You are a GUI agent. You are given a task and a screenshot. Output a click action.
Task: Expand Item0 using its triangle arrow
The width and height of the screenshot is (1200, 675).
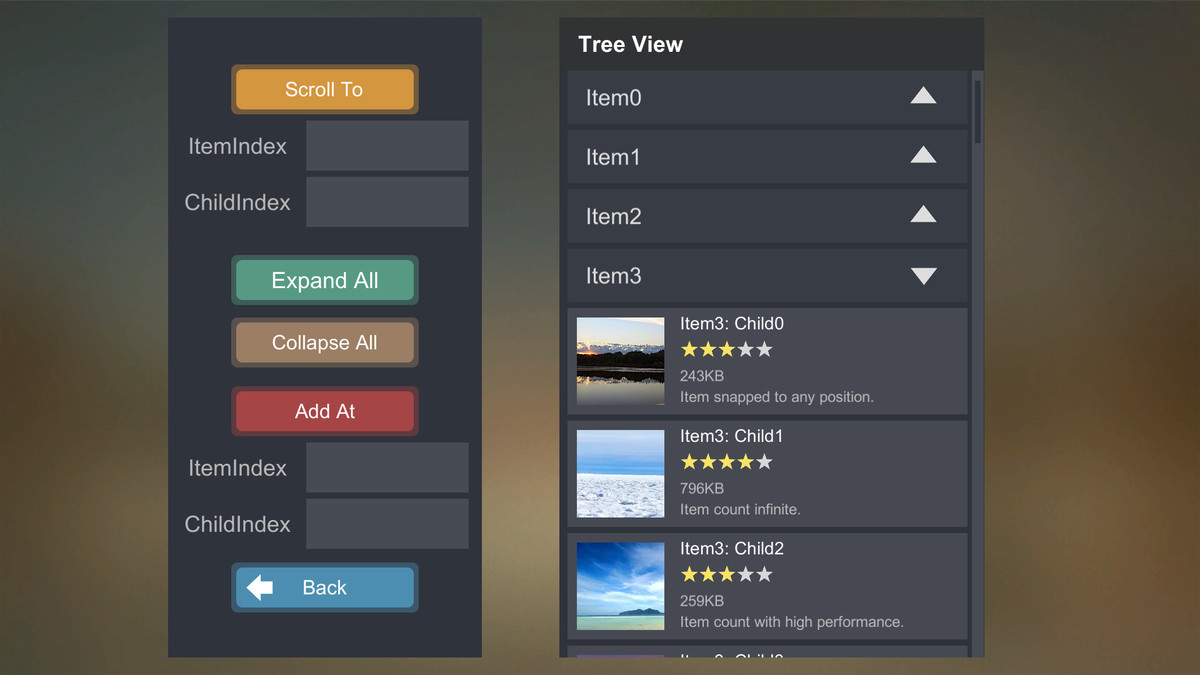923,96
